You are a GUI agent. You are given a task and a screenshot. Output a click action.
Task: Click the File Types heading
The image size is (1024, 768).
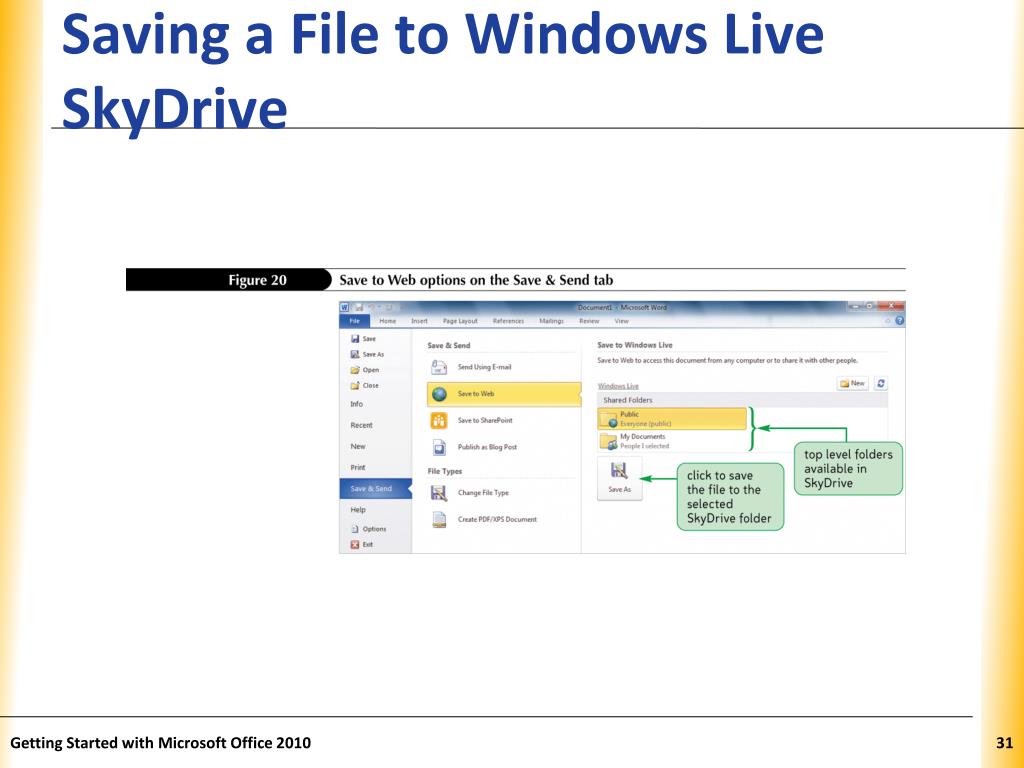[445, 471]
